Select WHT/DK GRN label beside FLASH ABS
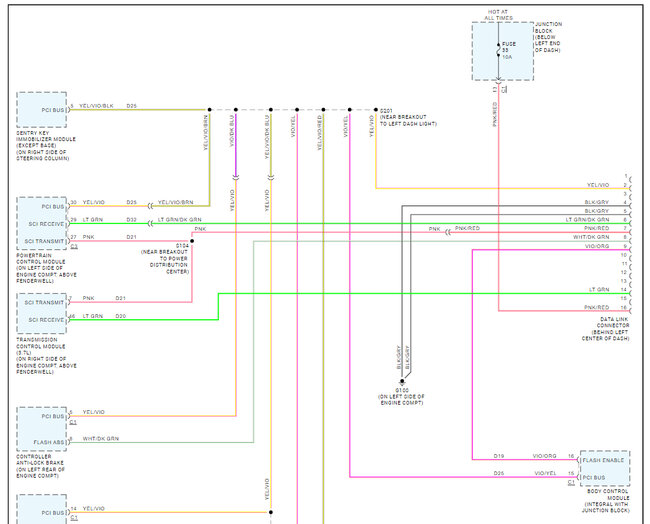The width and height of the screenshot is (650, 524). [101, 439]
